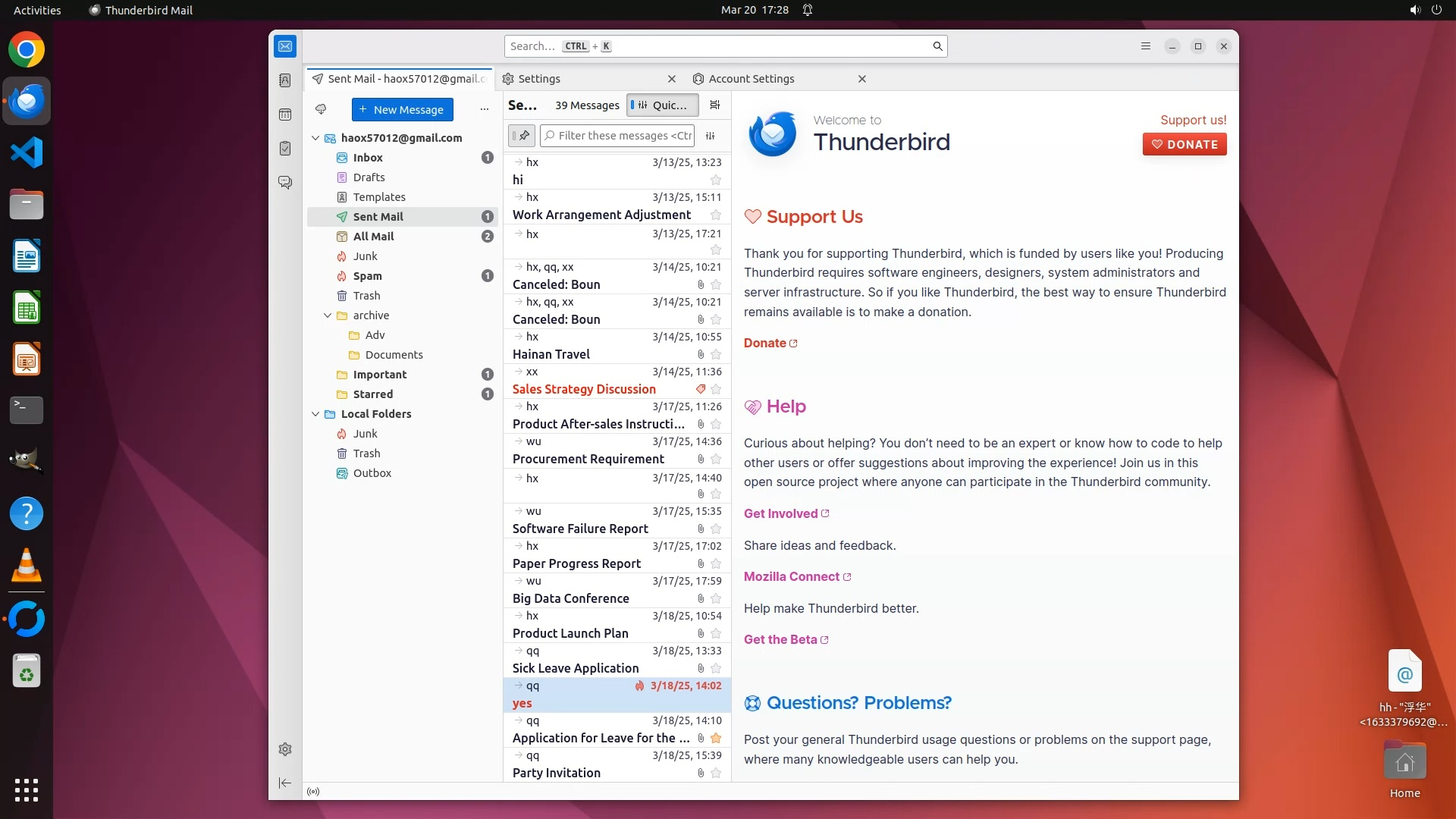Toggle the Quick Filter bar button
The height and width of the screenshot is (819, 1456).
[663, 105]
